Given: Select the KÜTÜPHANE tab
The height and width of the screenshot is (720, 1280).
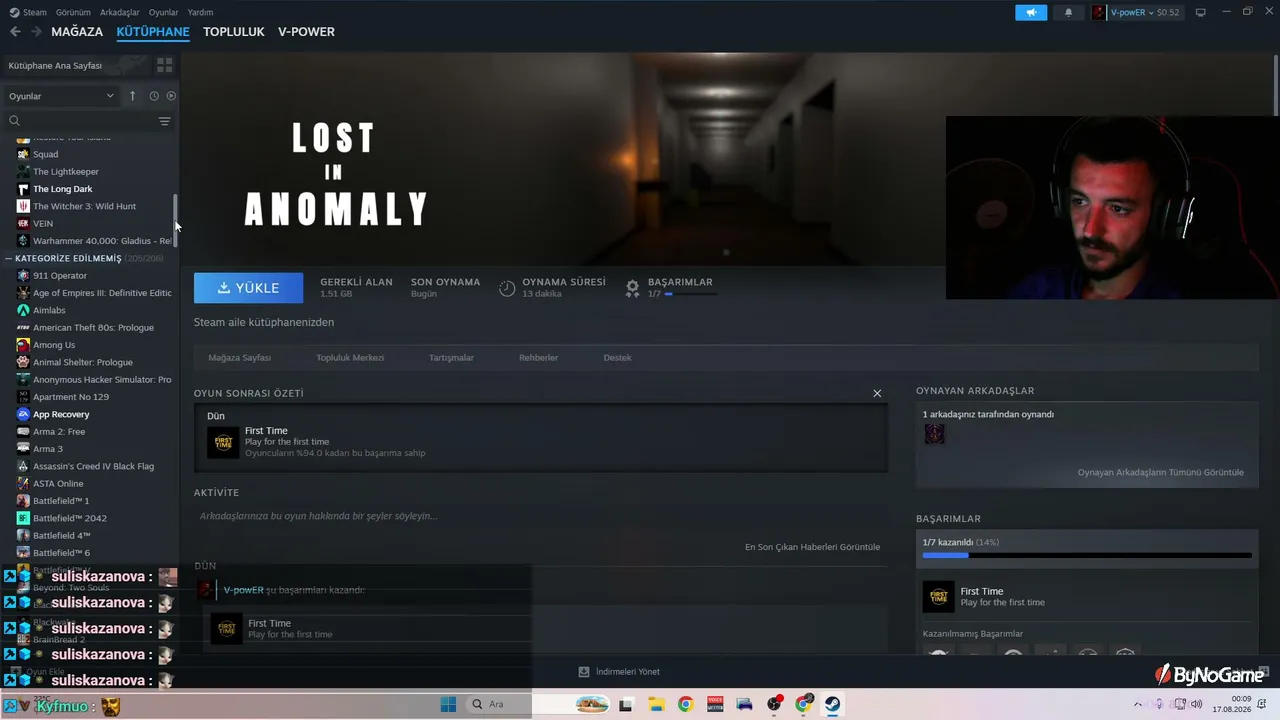Looking at the screenshot, I should pos(153,32).
